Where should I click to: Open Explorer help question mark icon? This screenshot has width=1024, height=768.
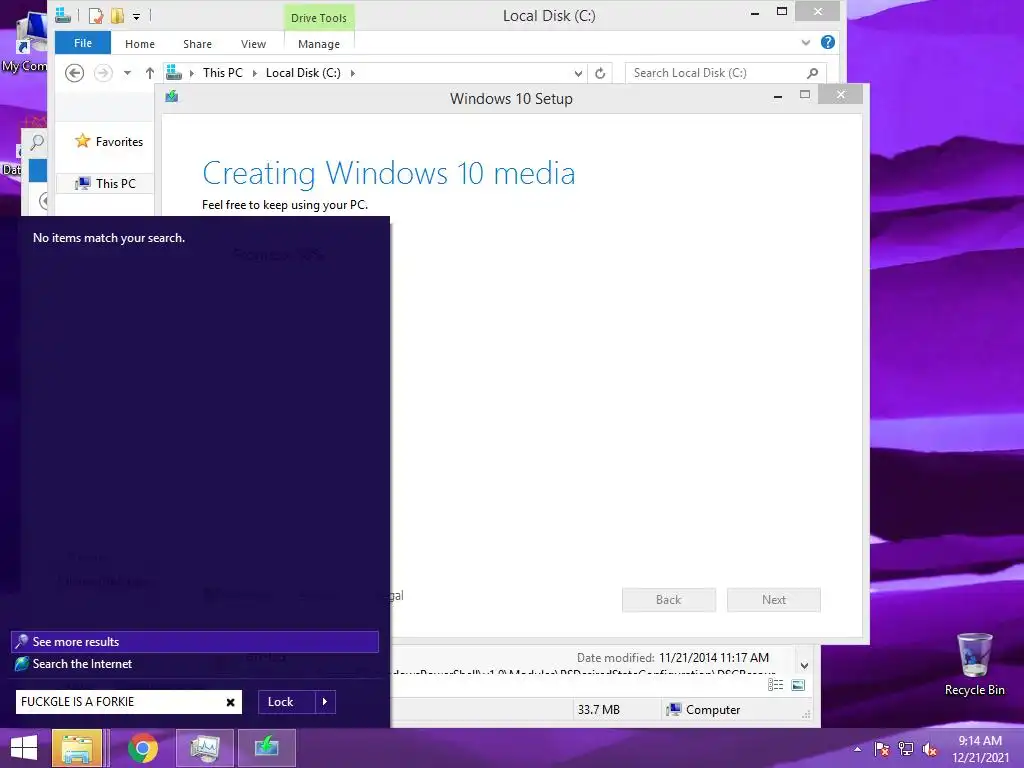point(827,42)
